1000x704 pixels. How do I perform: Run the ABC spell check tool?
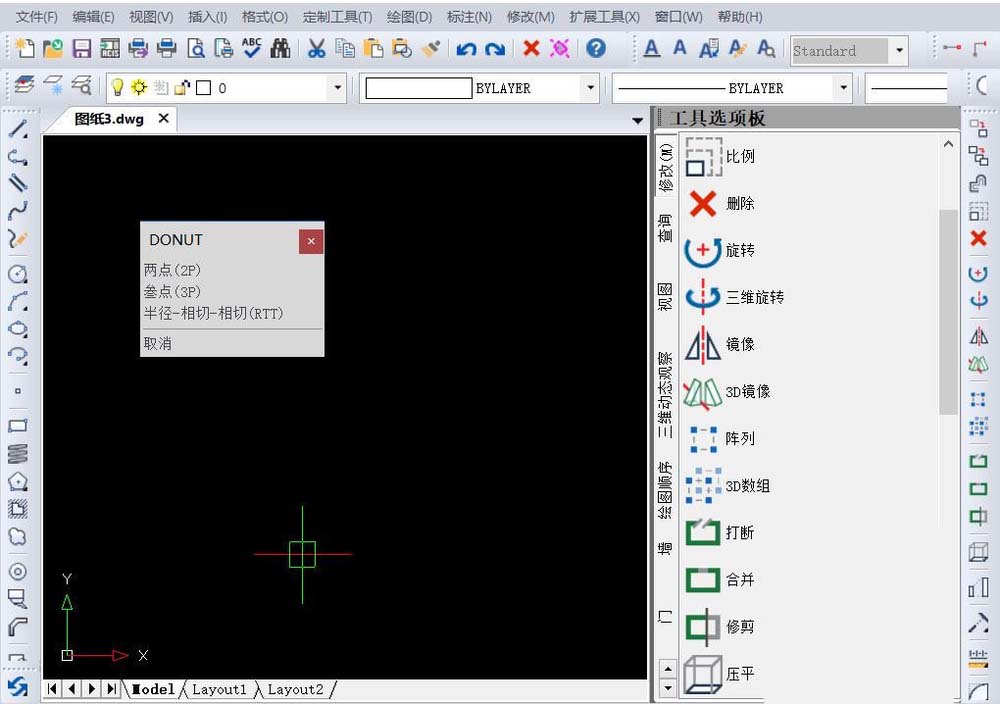click(x=252, y=48)
